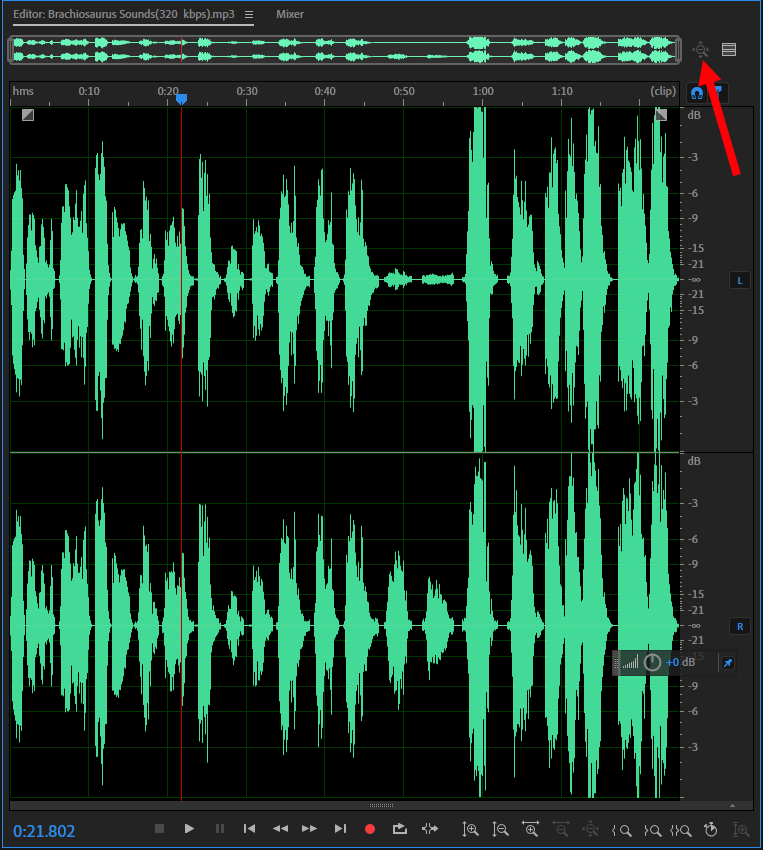The image size is (763, 850).
Task: Click the fade-in handle at waveform start
Action: (28, 114)
